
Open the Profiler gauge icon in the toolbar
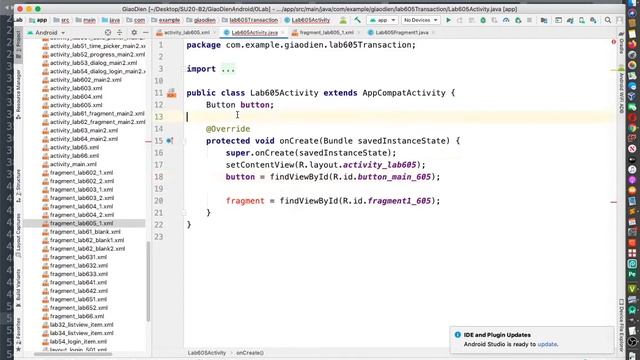(506, 20)
